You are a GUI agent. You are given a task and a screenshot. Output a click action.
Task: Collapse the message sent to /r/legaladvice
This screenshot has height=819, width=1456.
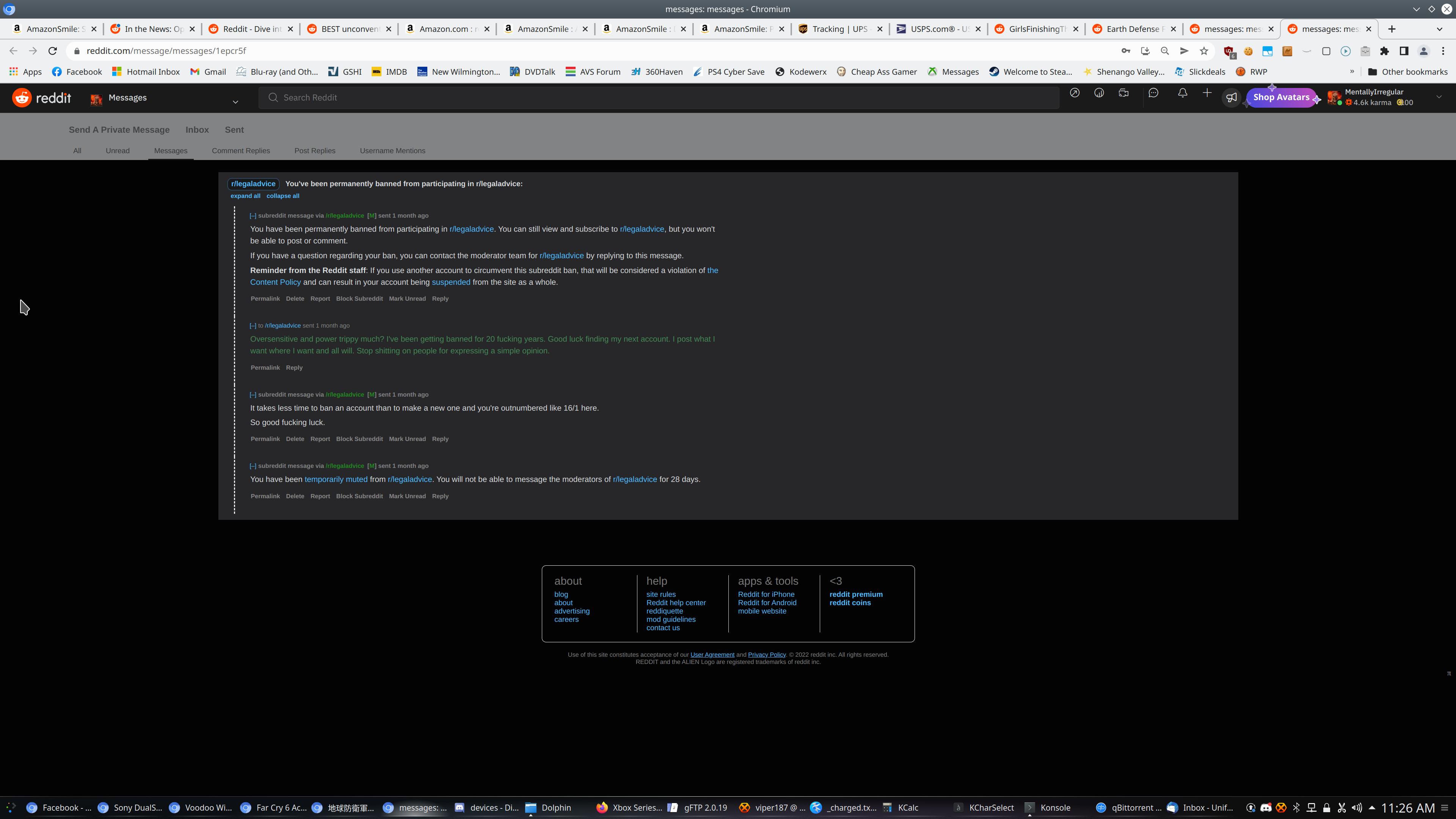pyautogui.click(x=253, y=326)
